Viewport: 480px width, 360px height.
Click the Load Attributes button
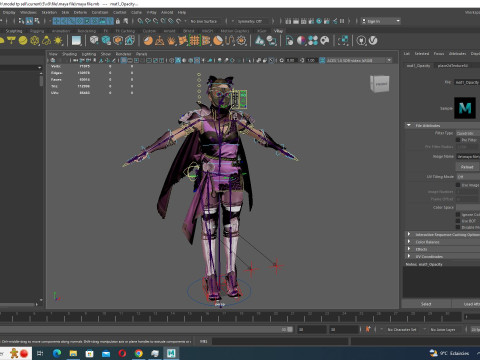[466, 304]
